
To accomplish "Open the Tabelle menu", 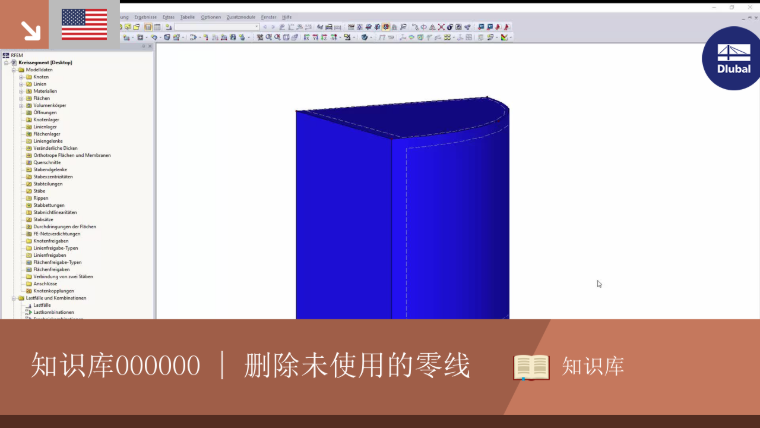I will (187, 17).
